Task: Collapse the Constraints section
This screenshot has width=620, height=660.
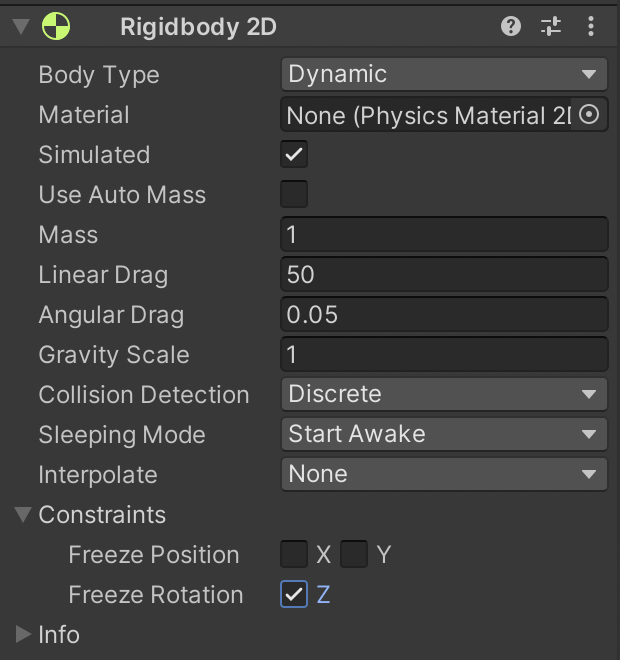Action: point(23,515)
